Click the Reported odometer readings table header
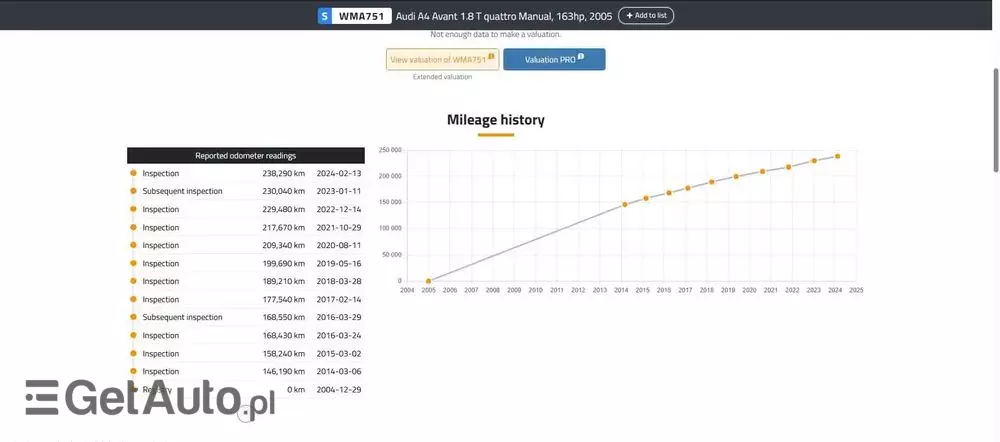Viewport: 1000px width, 442px height. point(245,155)
